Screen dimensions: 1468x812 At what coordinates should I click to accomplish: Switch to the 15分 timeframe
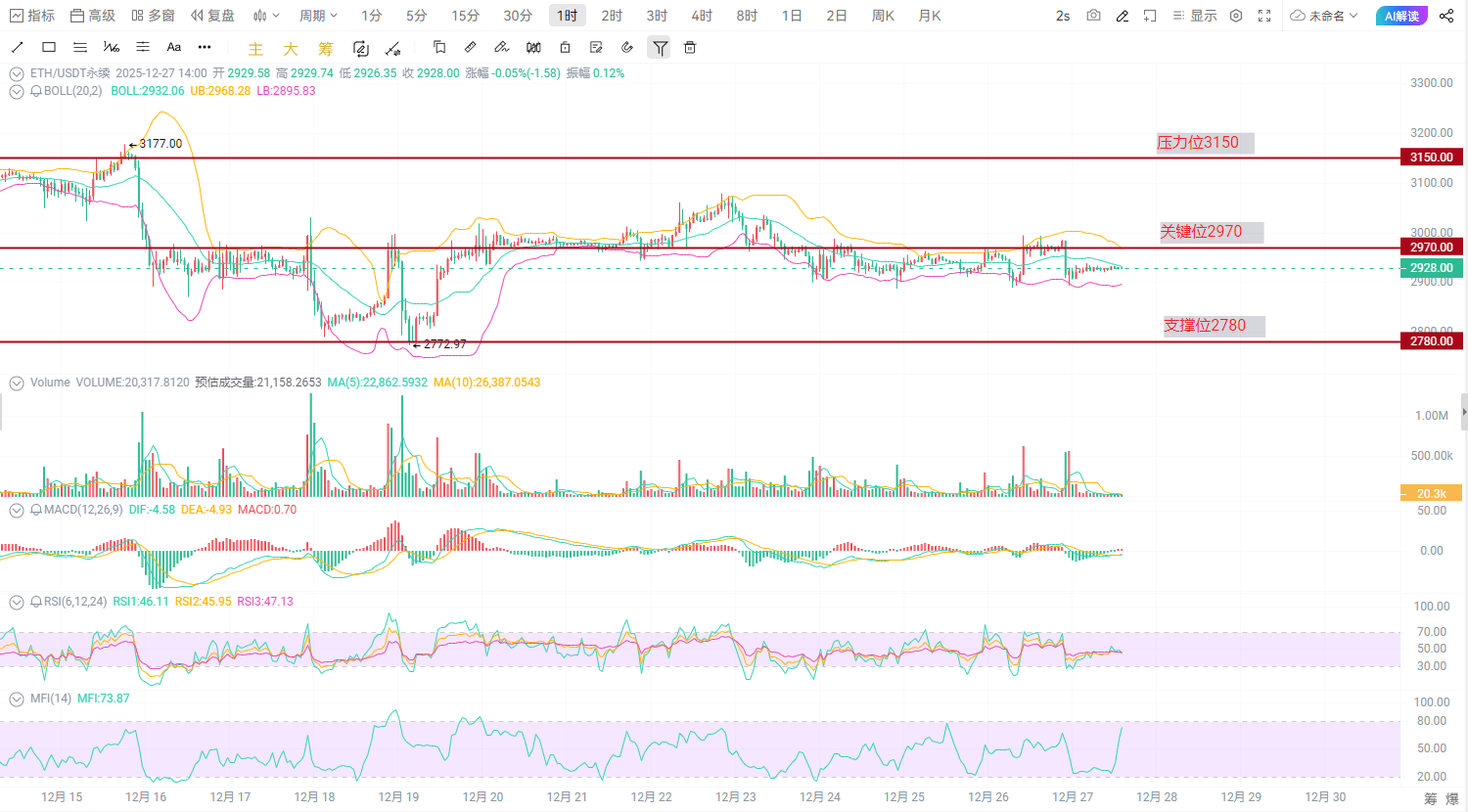pyautogui.click(x=466, y=16)
